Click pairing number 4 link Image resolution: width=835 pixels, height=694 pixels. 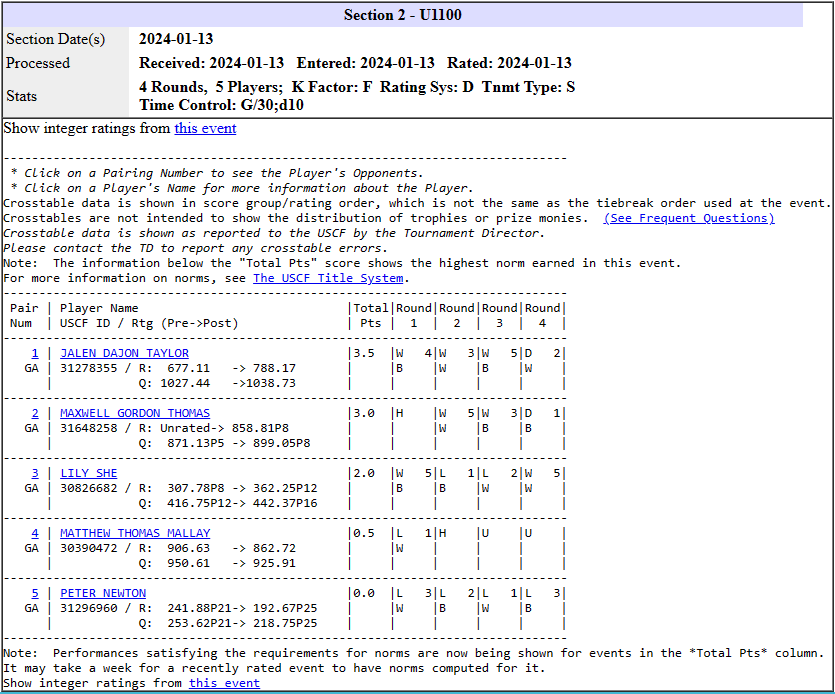click(34, 533)
